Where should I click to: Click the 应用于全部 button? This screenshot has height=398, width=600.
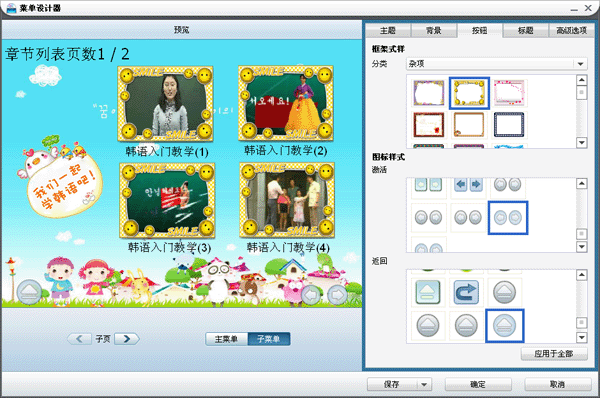click(x=554, y=354)
